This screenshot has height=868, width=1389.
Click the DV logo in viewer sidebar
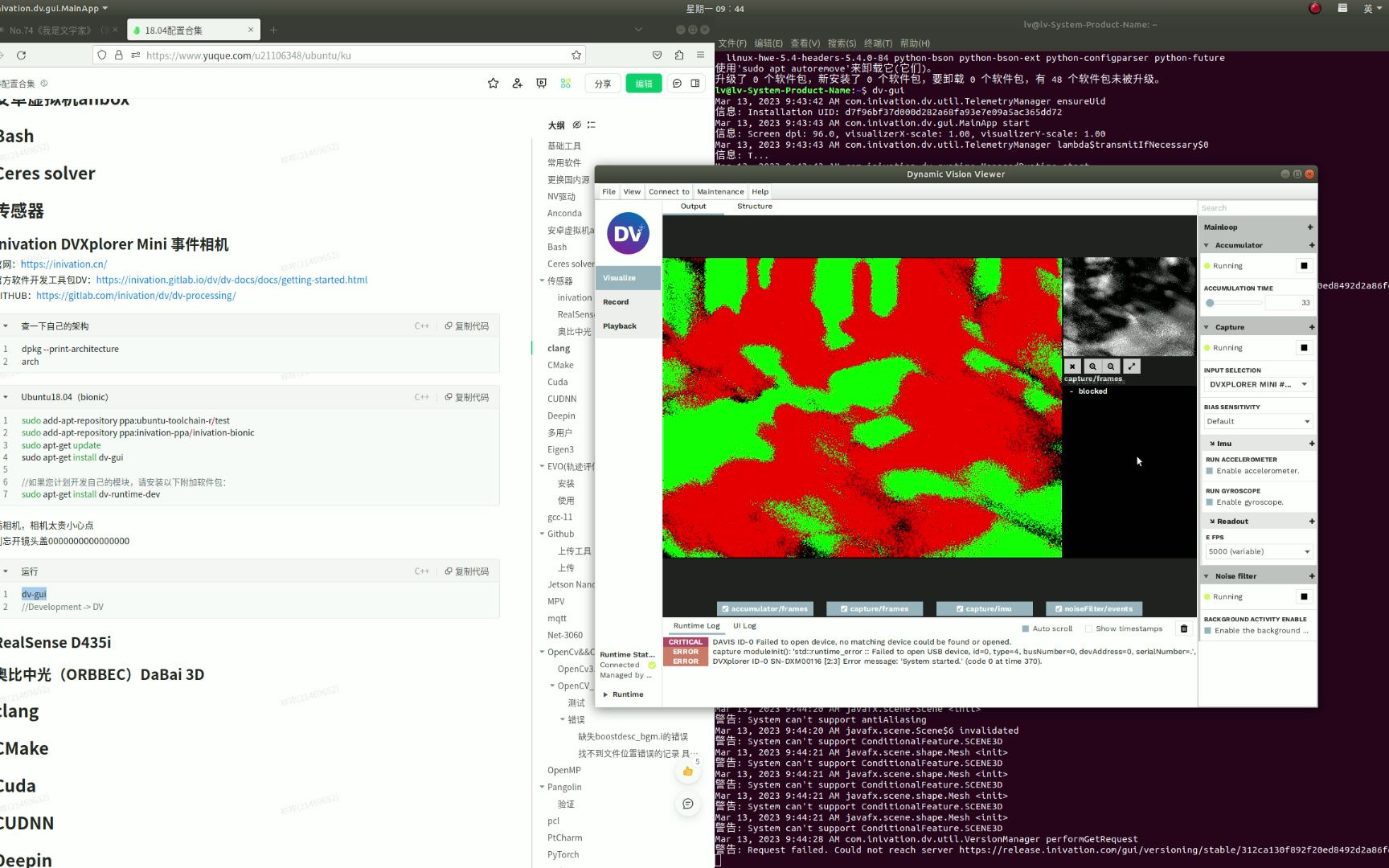click(x=628, y=234)
